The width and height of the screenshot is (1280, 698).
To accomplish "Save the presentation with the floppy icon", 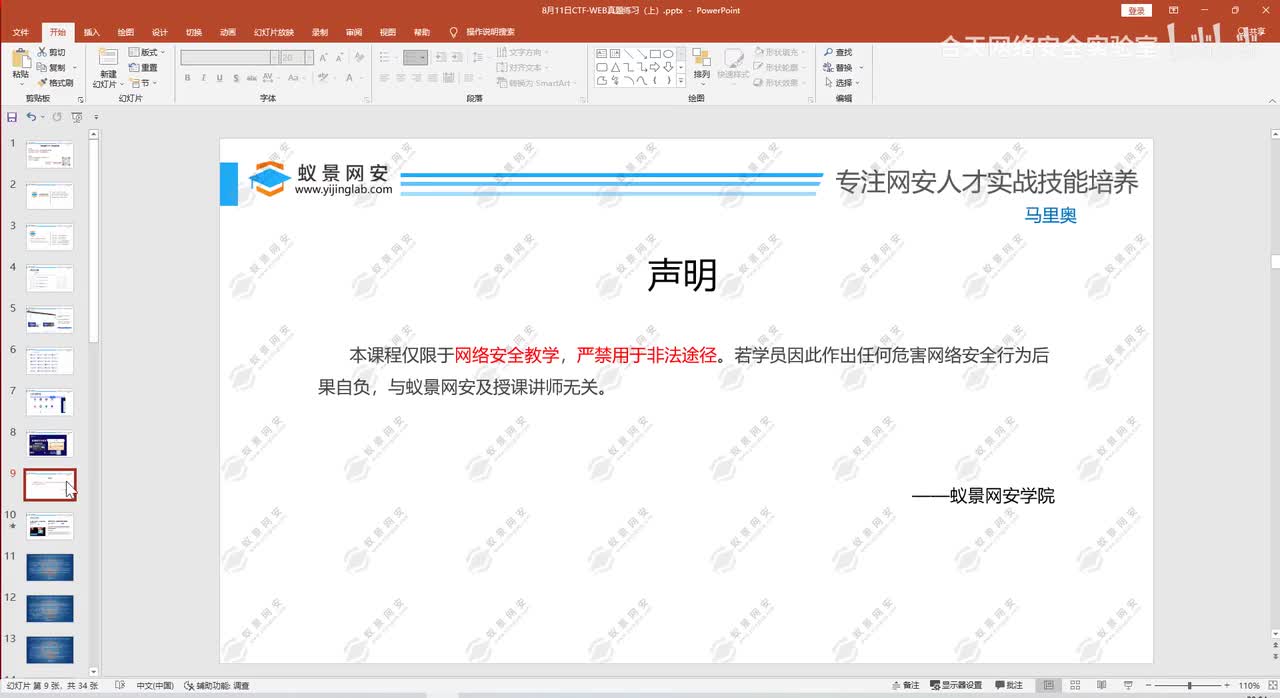I will [12, 117].
